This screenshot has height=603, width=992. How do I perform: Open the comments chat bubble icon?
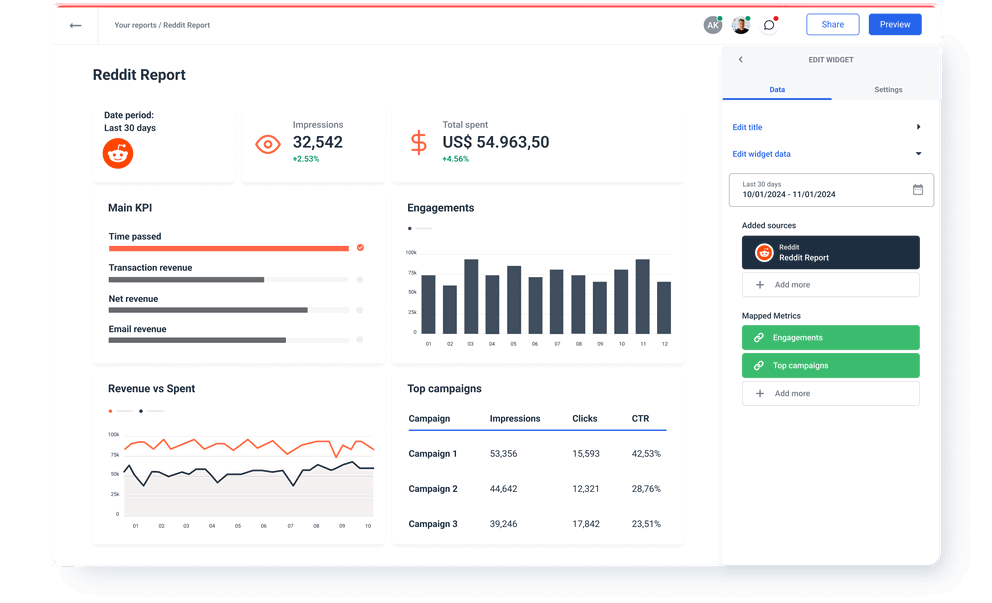pyautogui.click(x=768, y=25)
